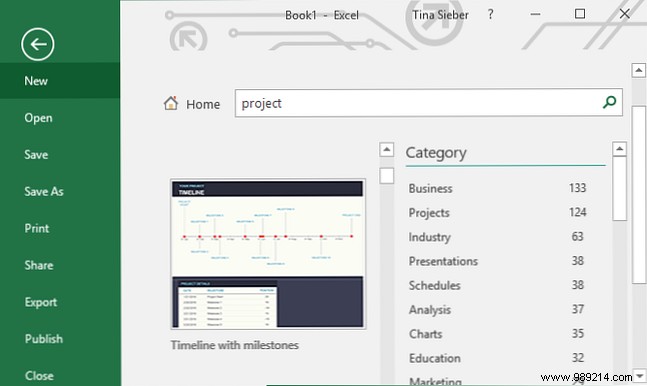Click the category list scrollbar thumb

(619, 189)
